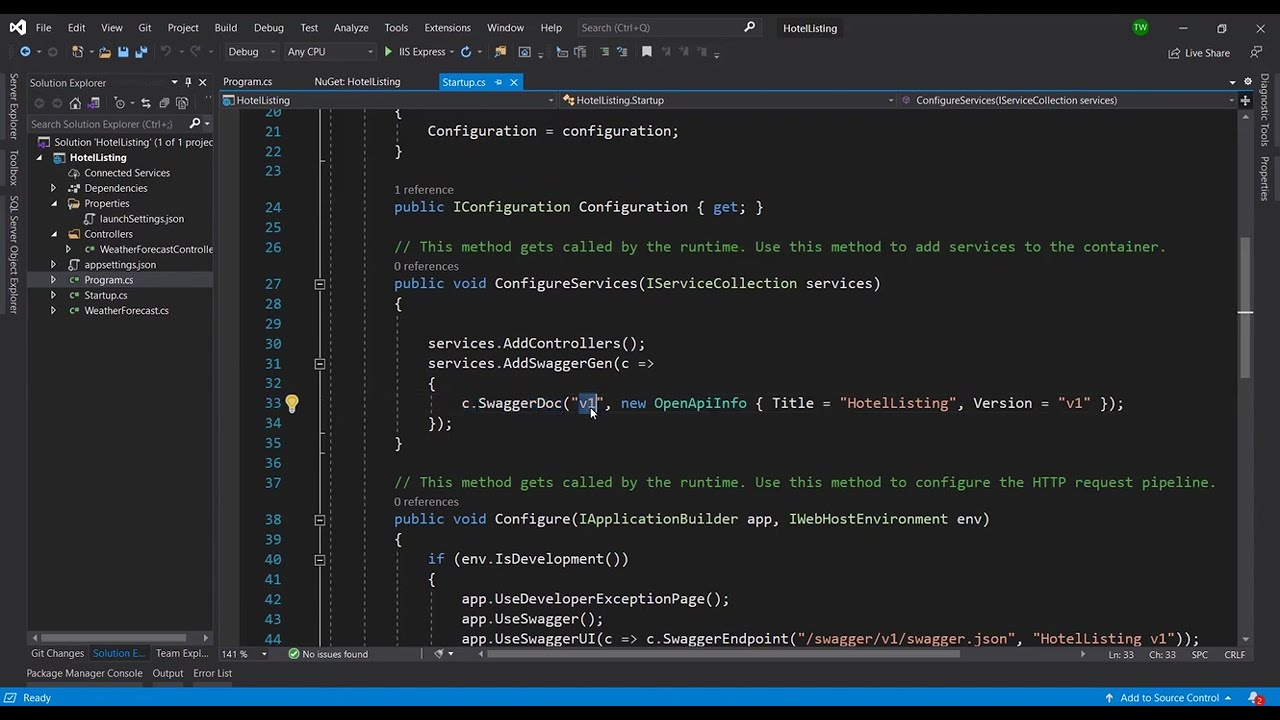Toggle pin on Startup.cs tab
The width and height of the screenshot is (1280, 720).
click(x=498, y=82)
